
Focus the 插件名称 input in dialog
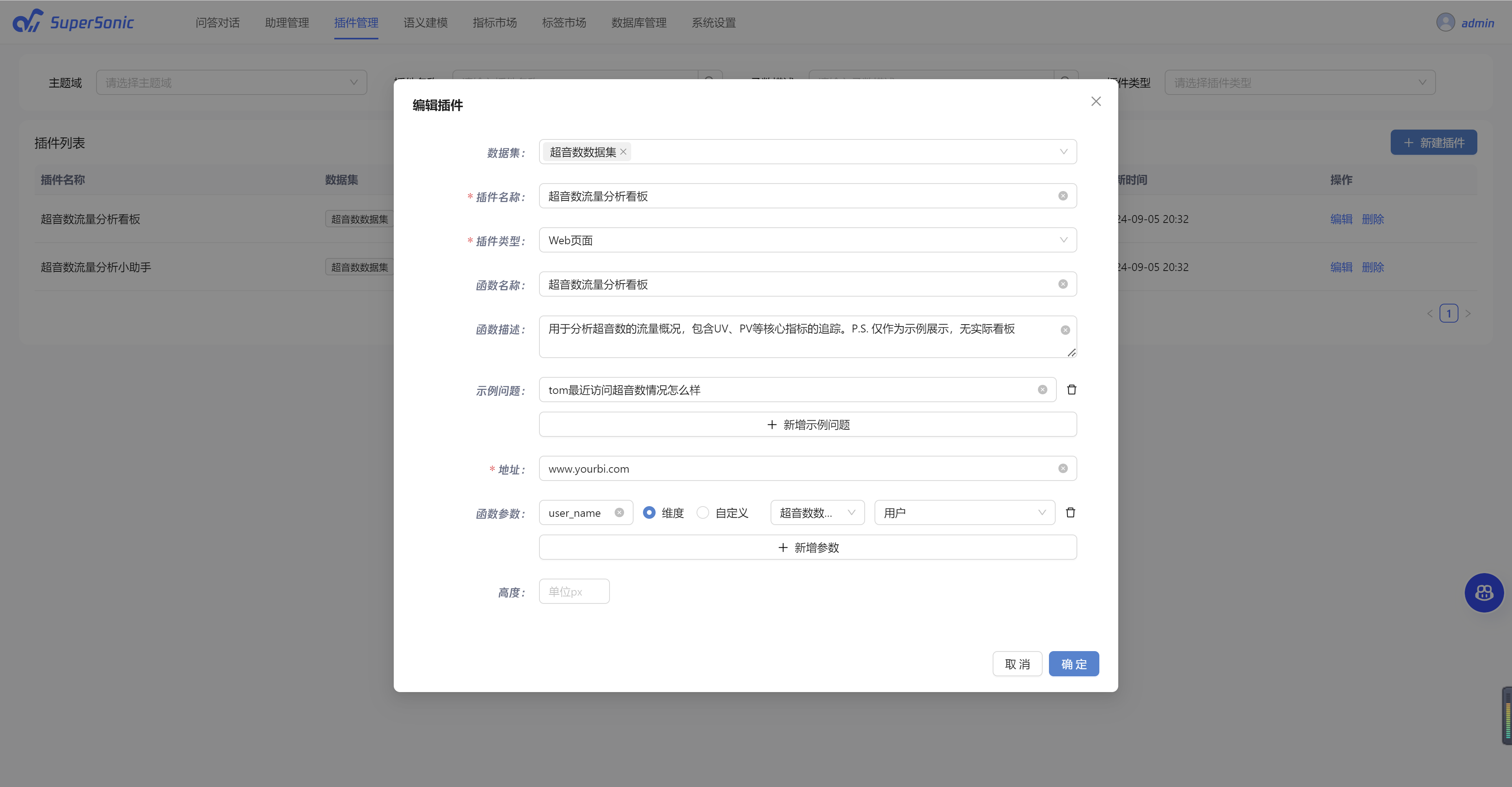point(807,196)
